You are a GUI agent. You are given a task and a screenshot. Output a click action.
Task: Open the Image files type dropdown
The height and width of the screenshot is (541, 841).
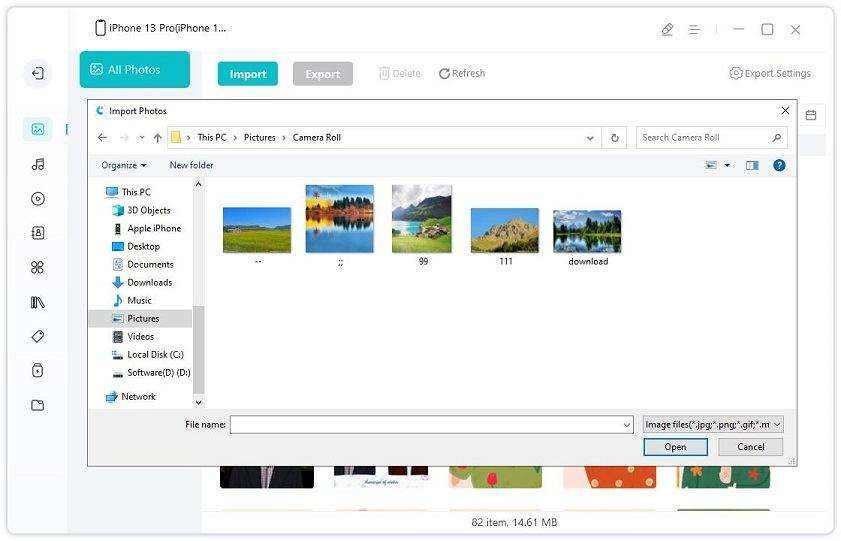click(x=713, y=425)
